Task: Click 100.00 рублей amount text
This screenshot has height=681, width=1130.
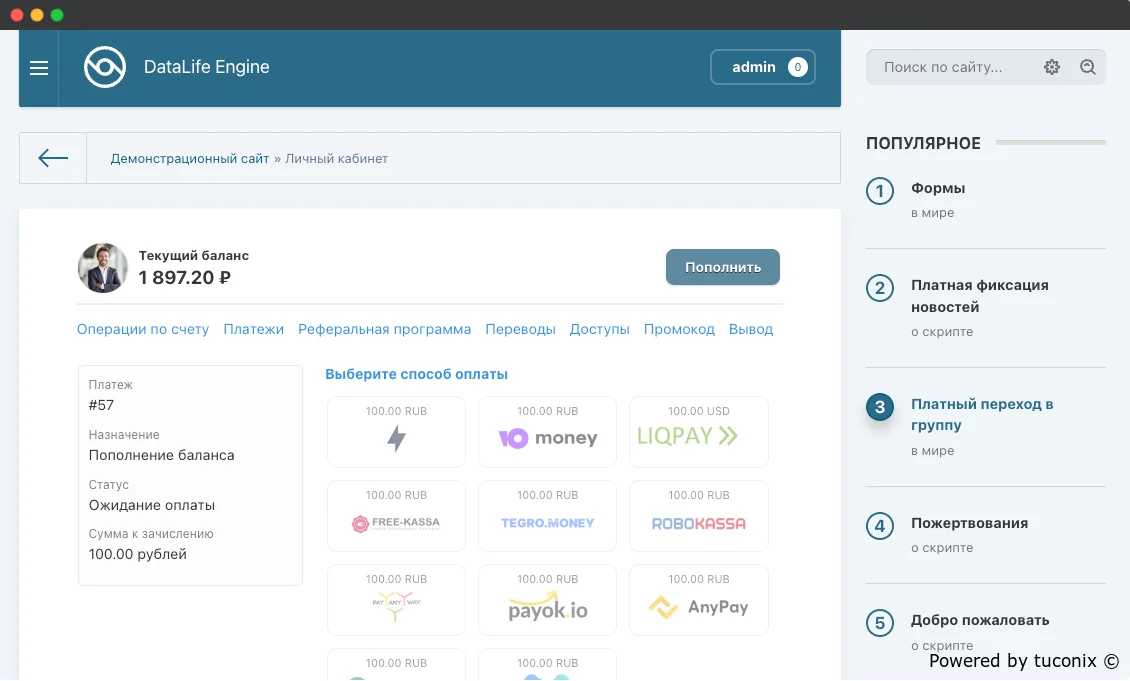Action: point(138,554)
